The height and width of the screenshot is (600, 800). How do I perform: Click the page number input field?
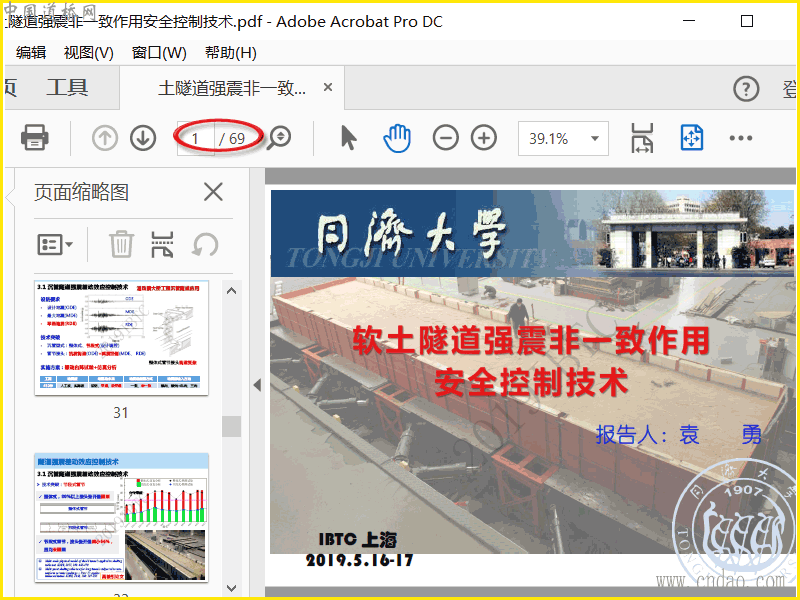pyautogui.click(x=196, y=138)
